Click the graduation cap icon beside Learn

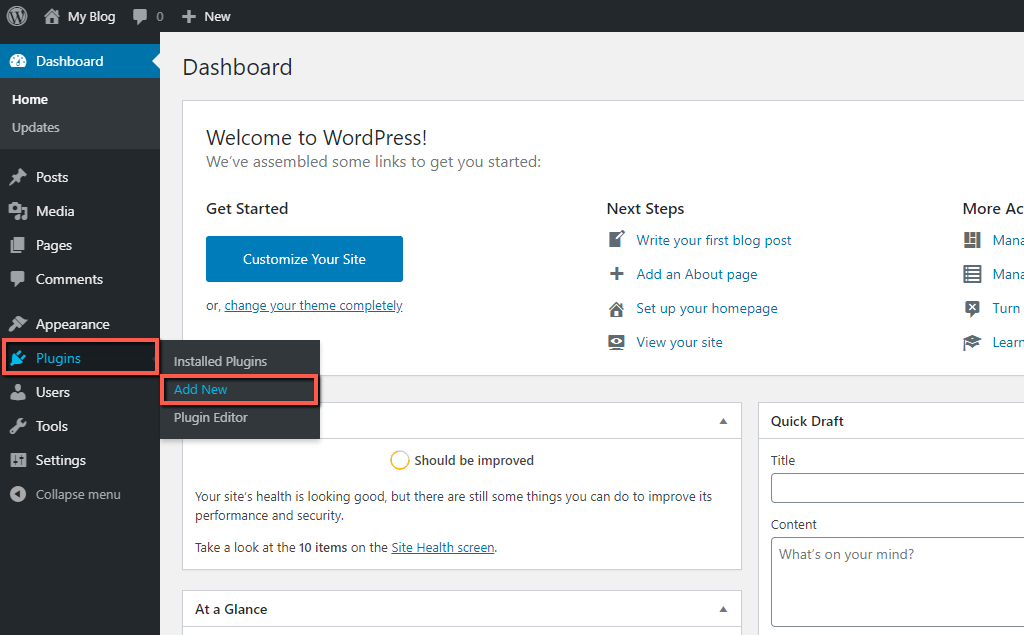[972, 342]
